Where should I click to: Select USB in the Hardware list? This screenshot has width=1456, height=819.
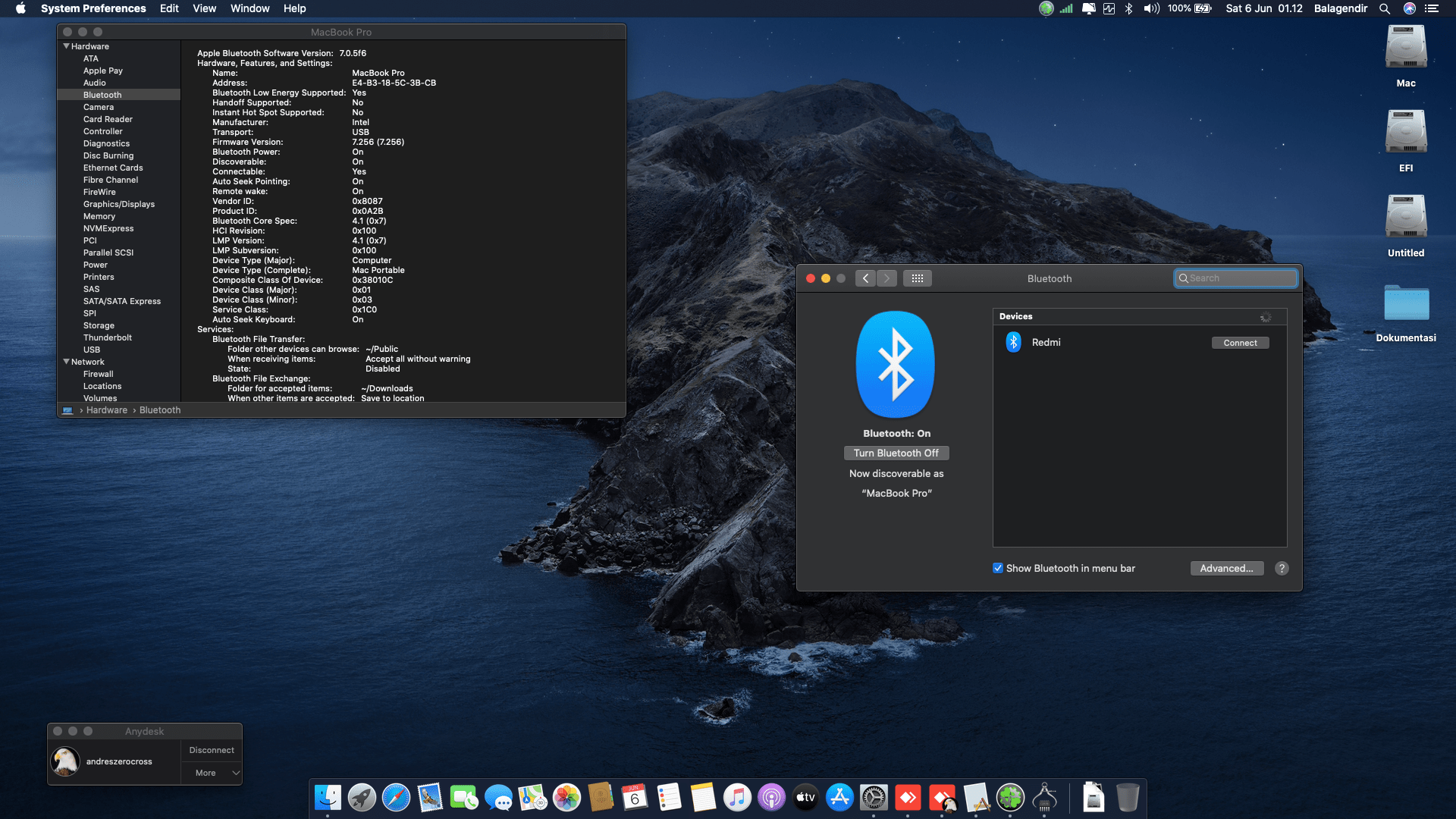click(92, 350)
